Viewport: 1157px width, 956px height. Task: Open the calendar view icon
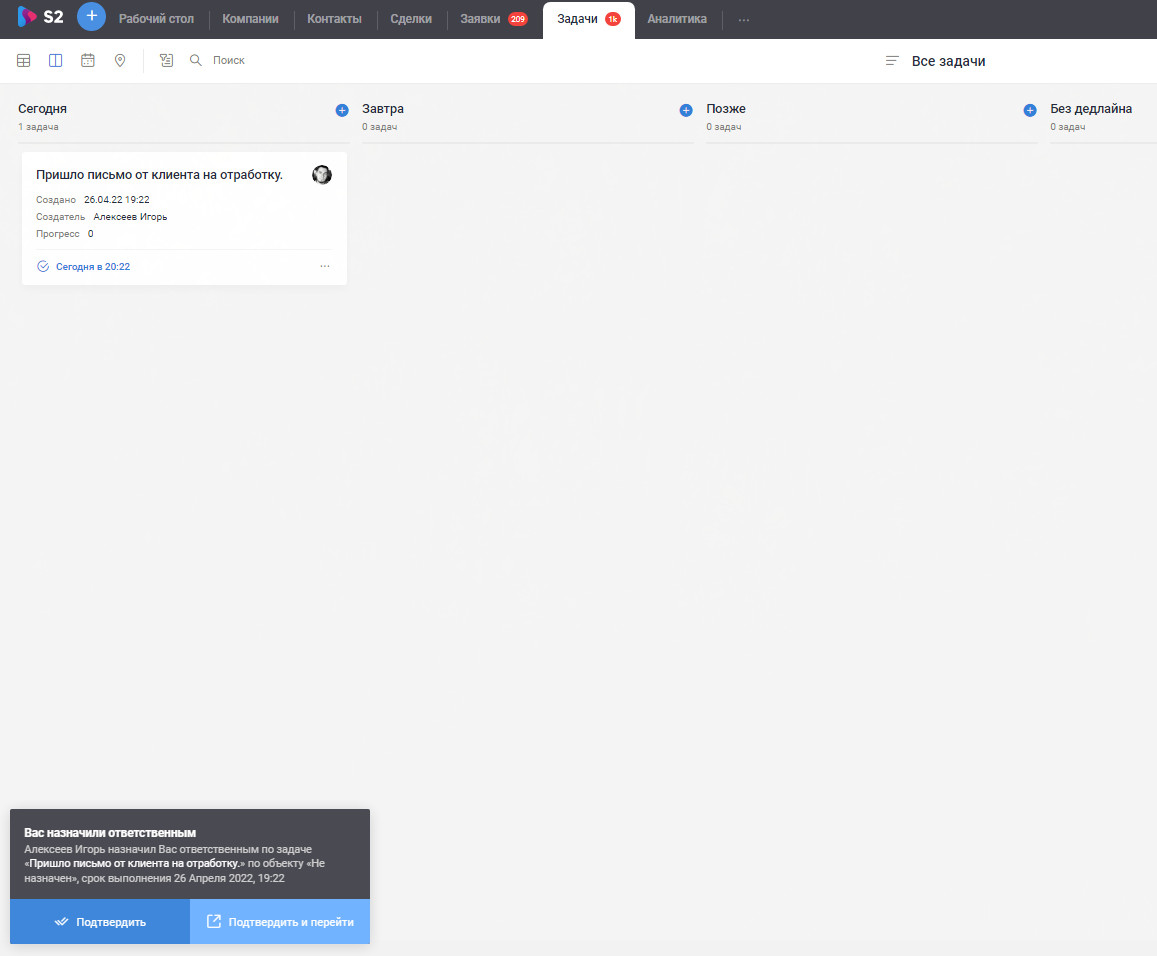[x=88, y=60]
